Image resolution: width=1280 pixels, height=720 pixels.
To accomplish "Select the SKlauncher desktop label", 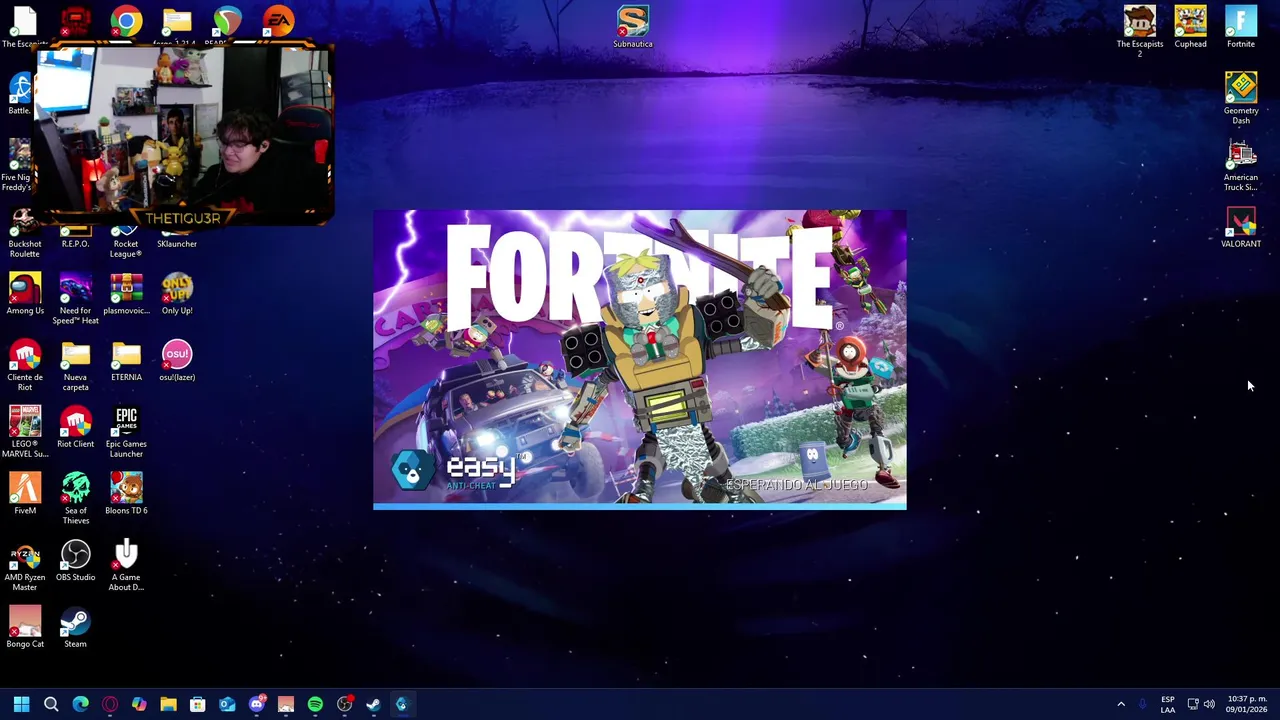I will (x=177, y=244).
